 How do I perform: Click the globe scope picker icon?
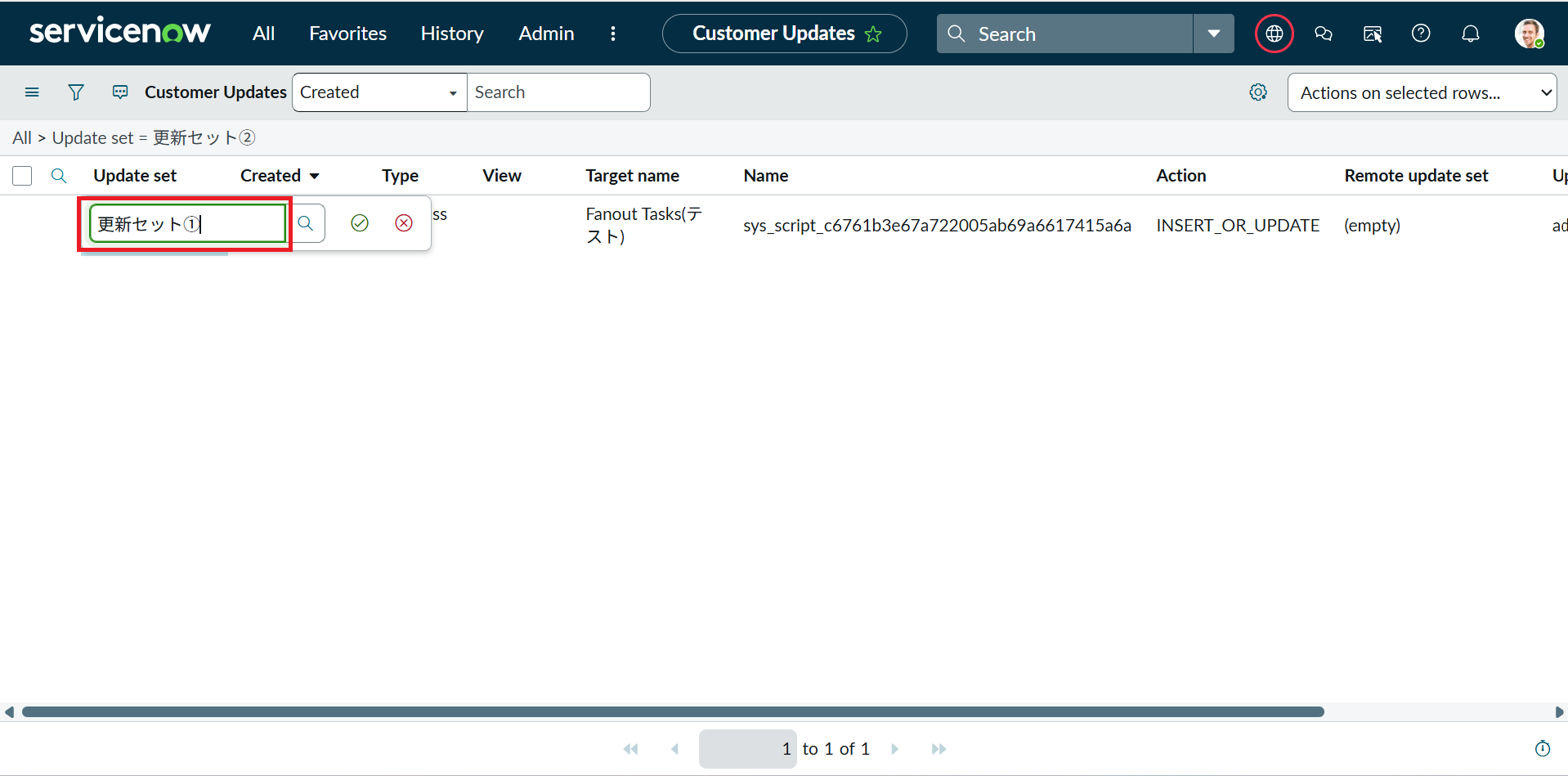(1274, 34)
